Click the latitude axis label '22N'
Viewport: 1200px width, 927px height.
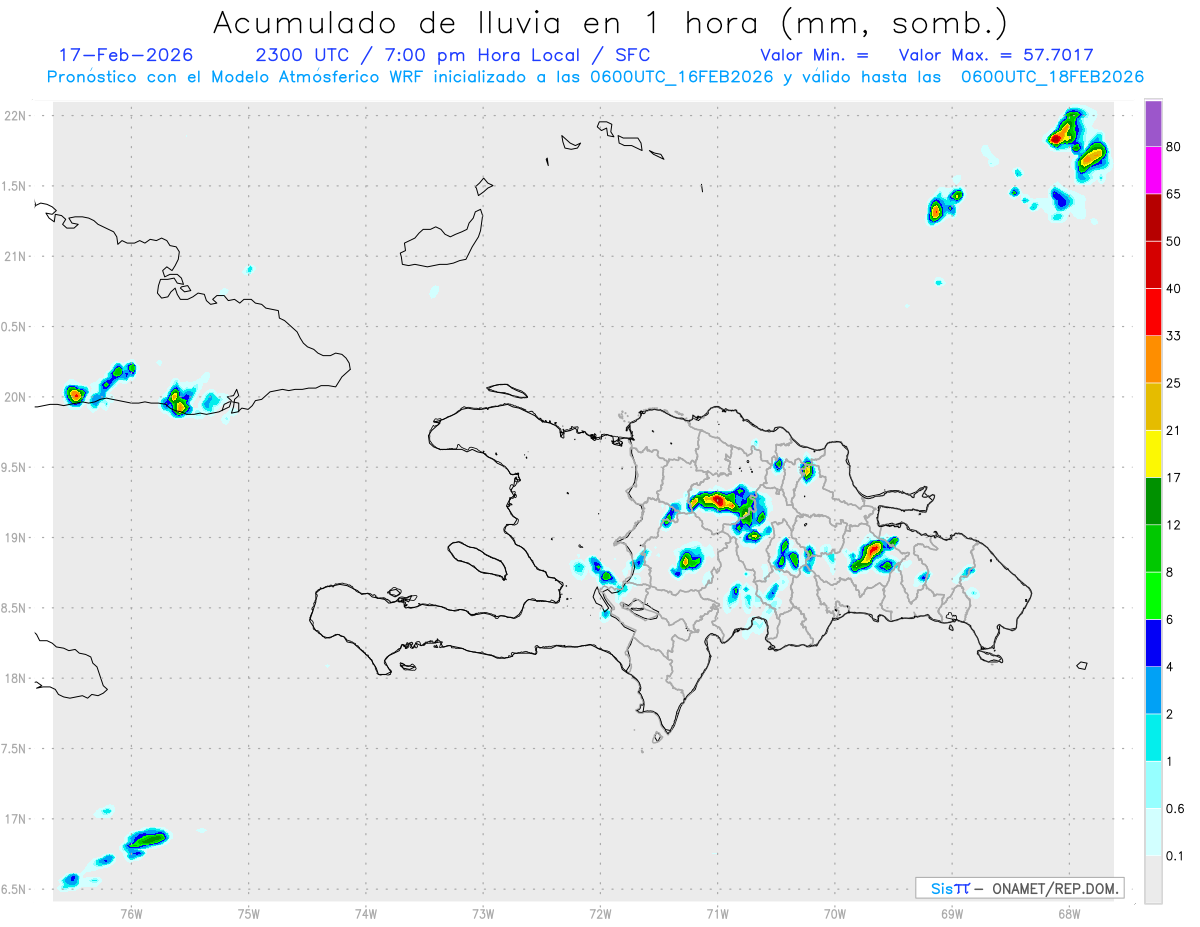pyautogui.click(x=15, y=116)
